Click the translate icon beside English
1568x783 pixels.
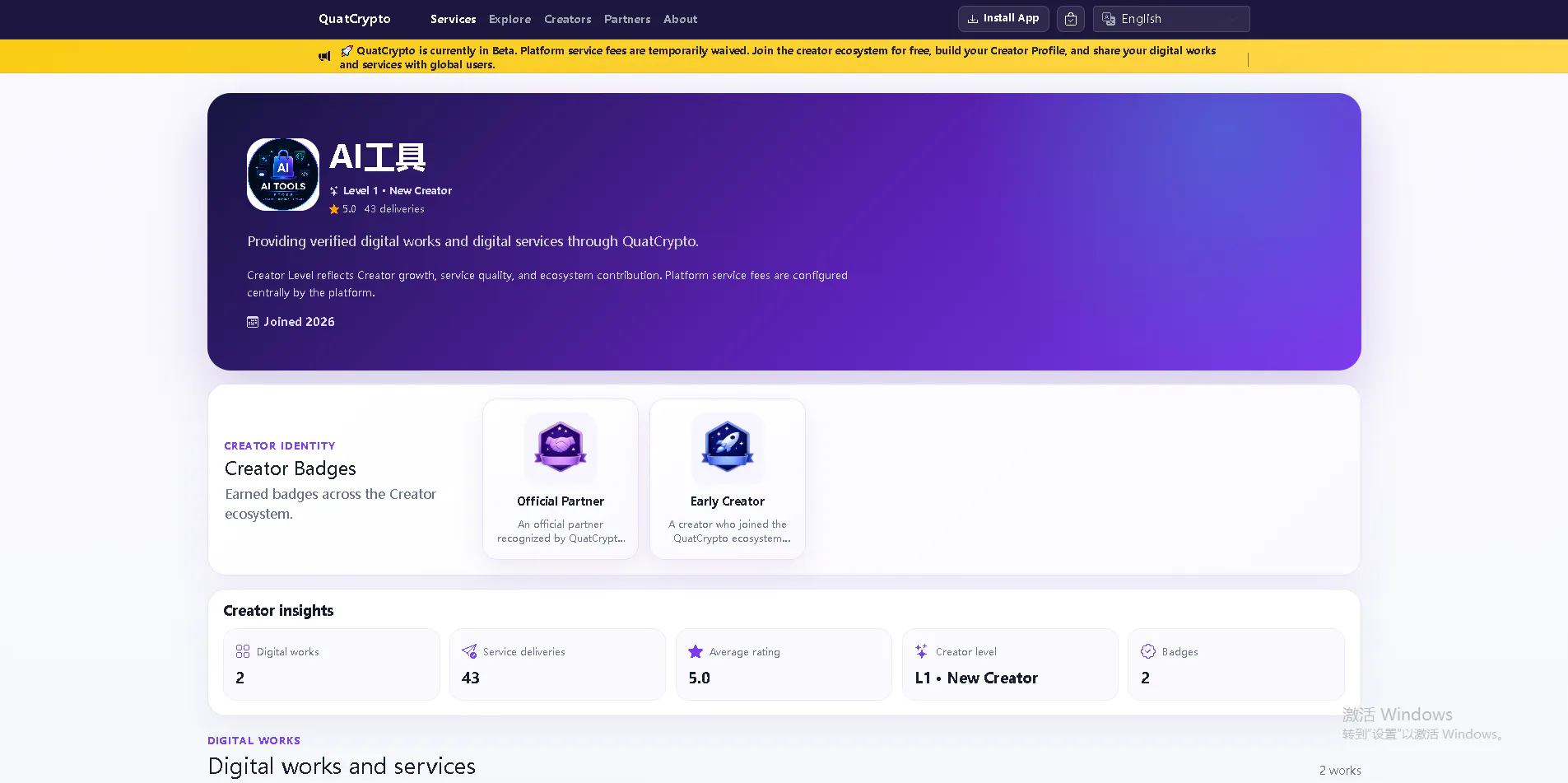(1109, 19)
